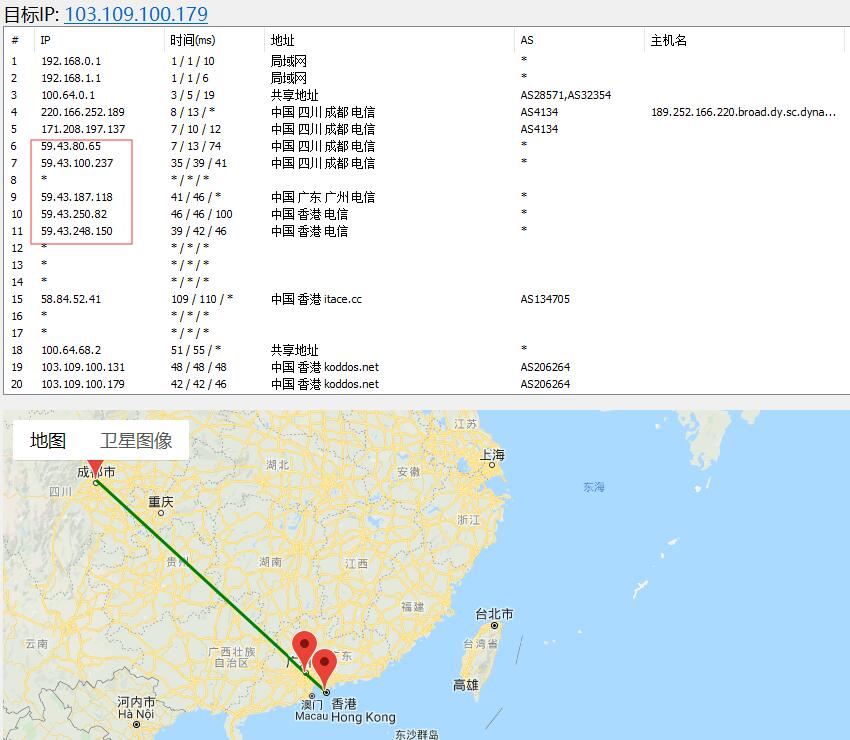Switch to the 地图 map view

48,440
